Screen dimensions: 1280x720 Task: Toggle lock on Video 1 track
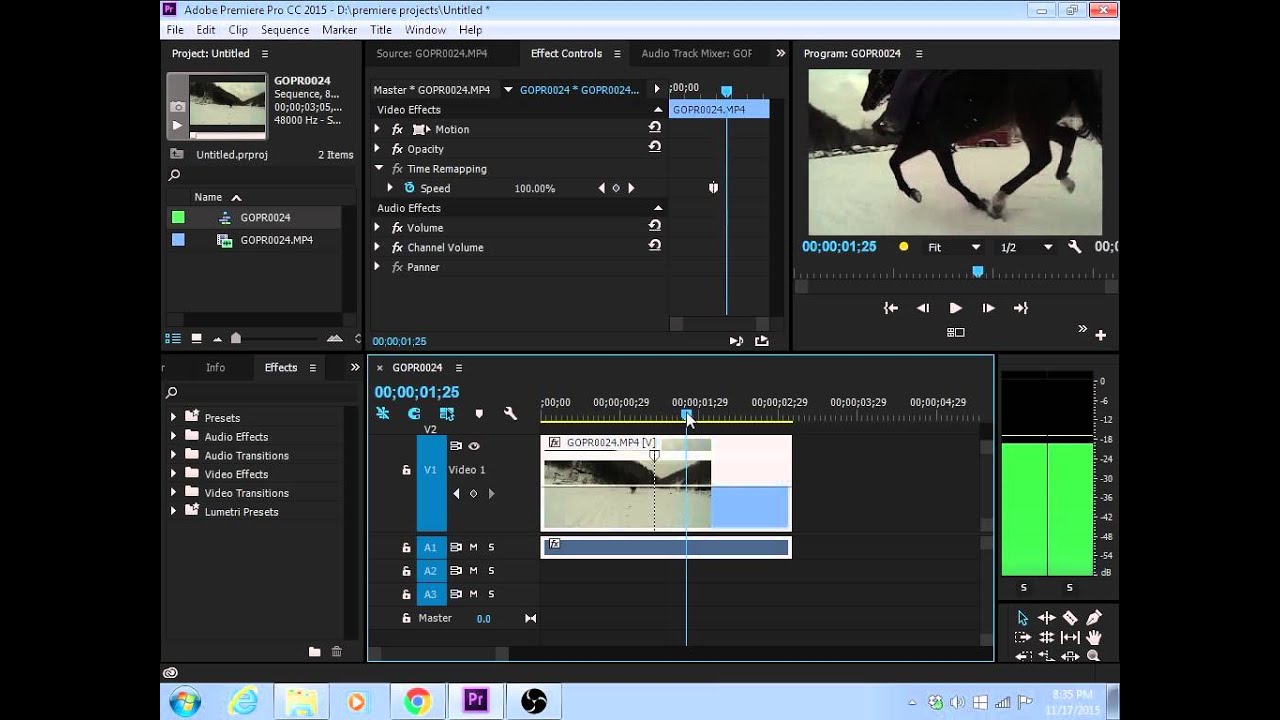coord(406,470)
